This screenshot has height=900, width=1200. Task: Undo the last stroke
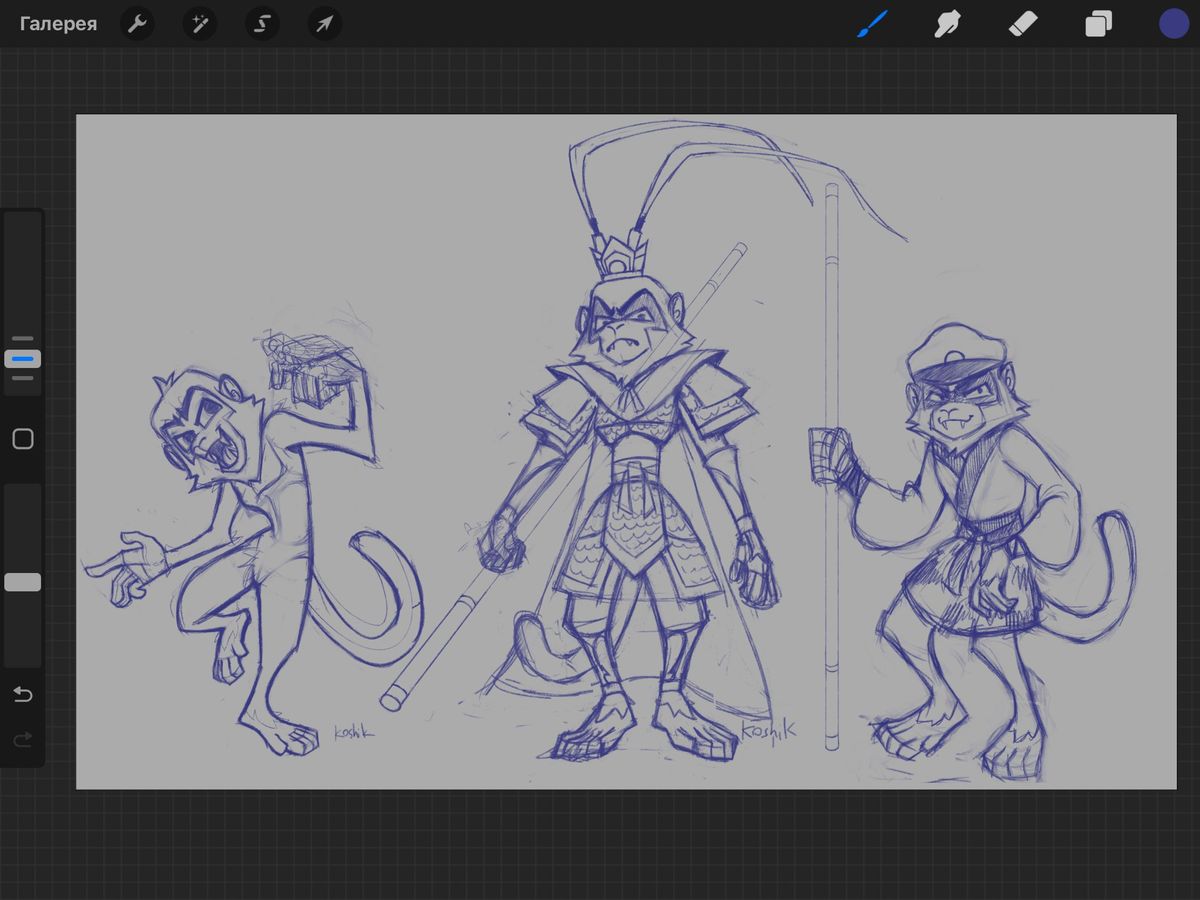coord(22,694)
